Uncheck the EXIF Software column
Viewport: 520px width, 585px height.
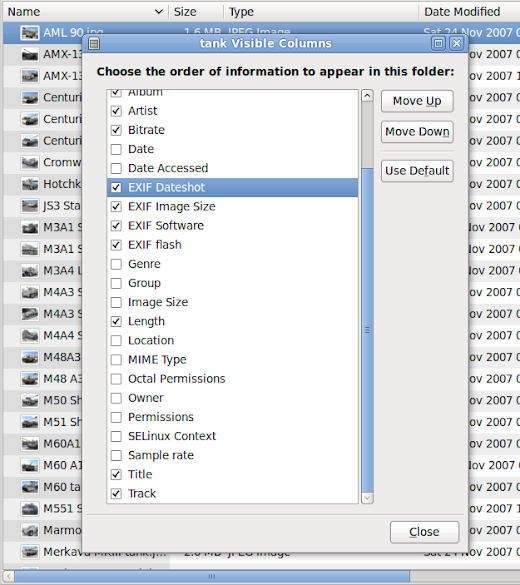[x=116, y=226]
